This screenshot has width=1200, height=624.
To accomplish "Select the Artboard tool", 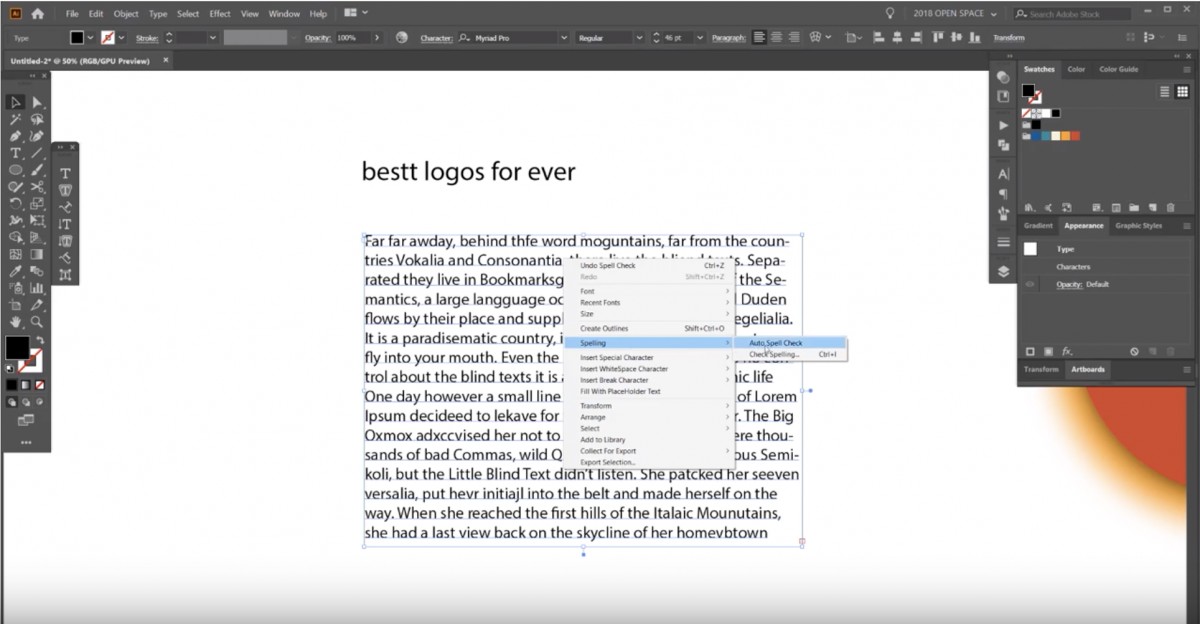I will (x=16, y=305).
